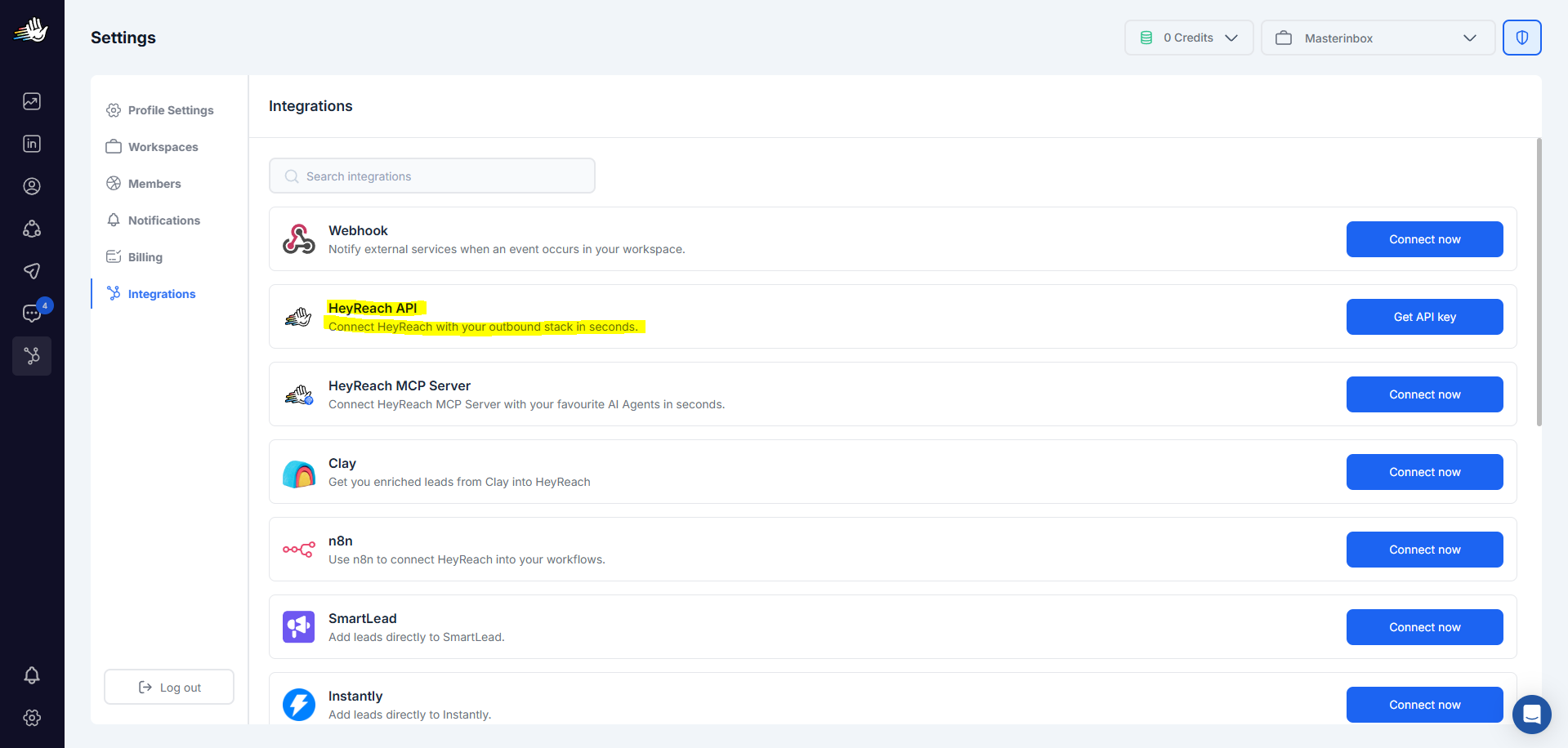The height and width of the screenshot is (748, 1568).
Task: Click the HeyReach logo at top left
Action: [31, 31]
